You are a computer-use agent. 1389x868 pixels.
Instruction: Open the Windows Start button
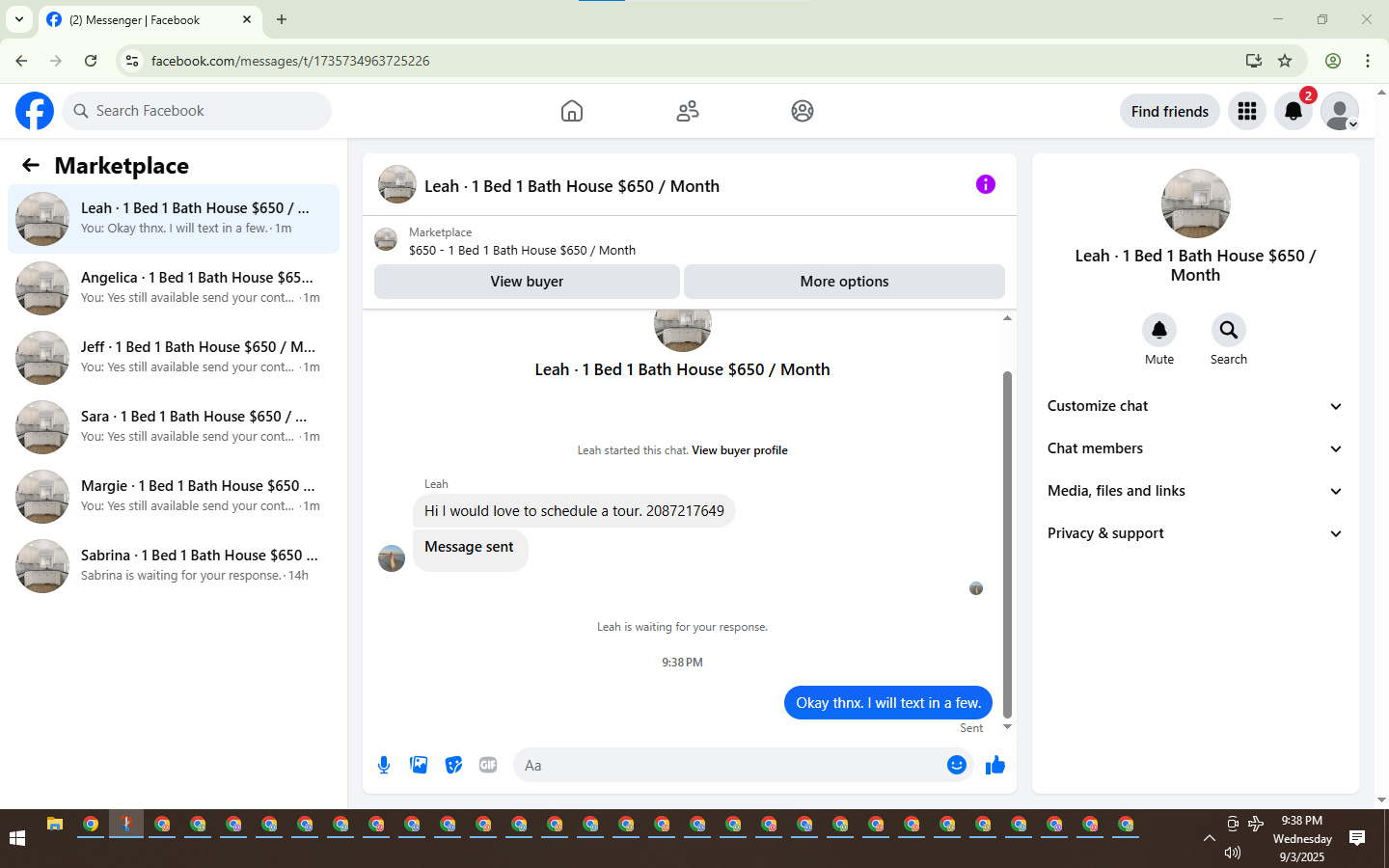17,838
